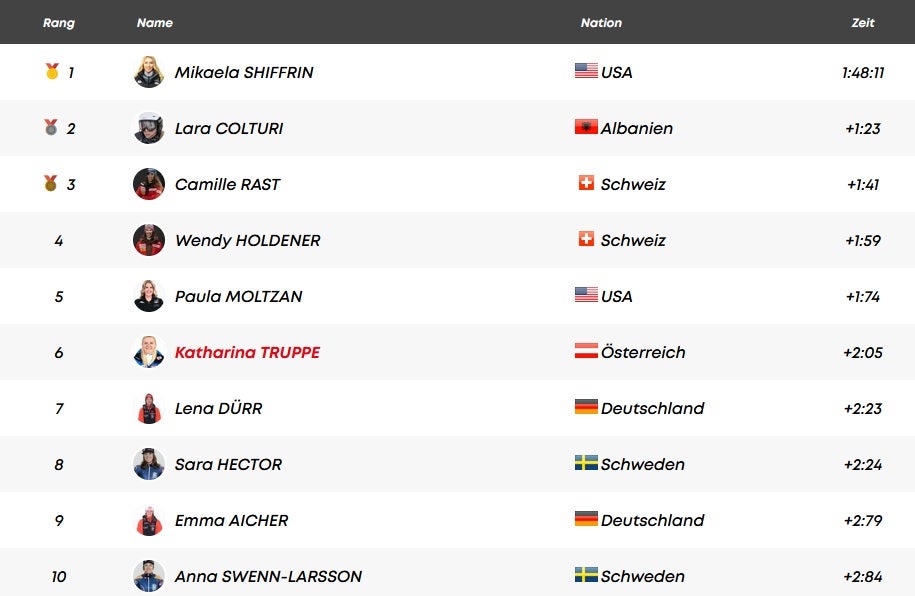Click the Albanian flag beside Lara Colturi
915x596 pixels.
click(586, 128)
